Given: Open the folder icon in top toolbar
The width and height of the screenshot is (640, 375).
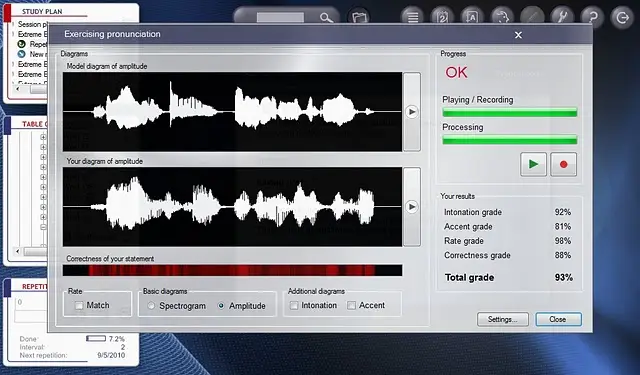Looking at the screenshot, I should pyautogui.click(x=359, y=18).
